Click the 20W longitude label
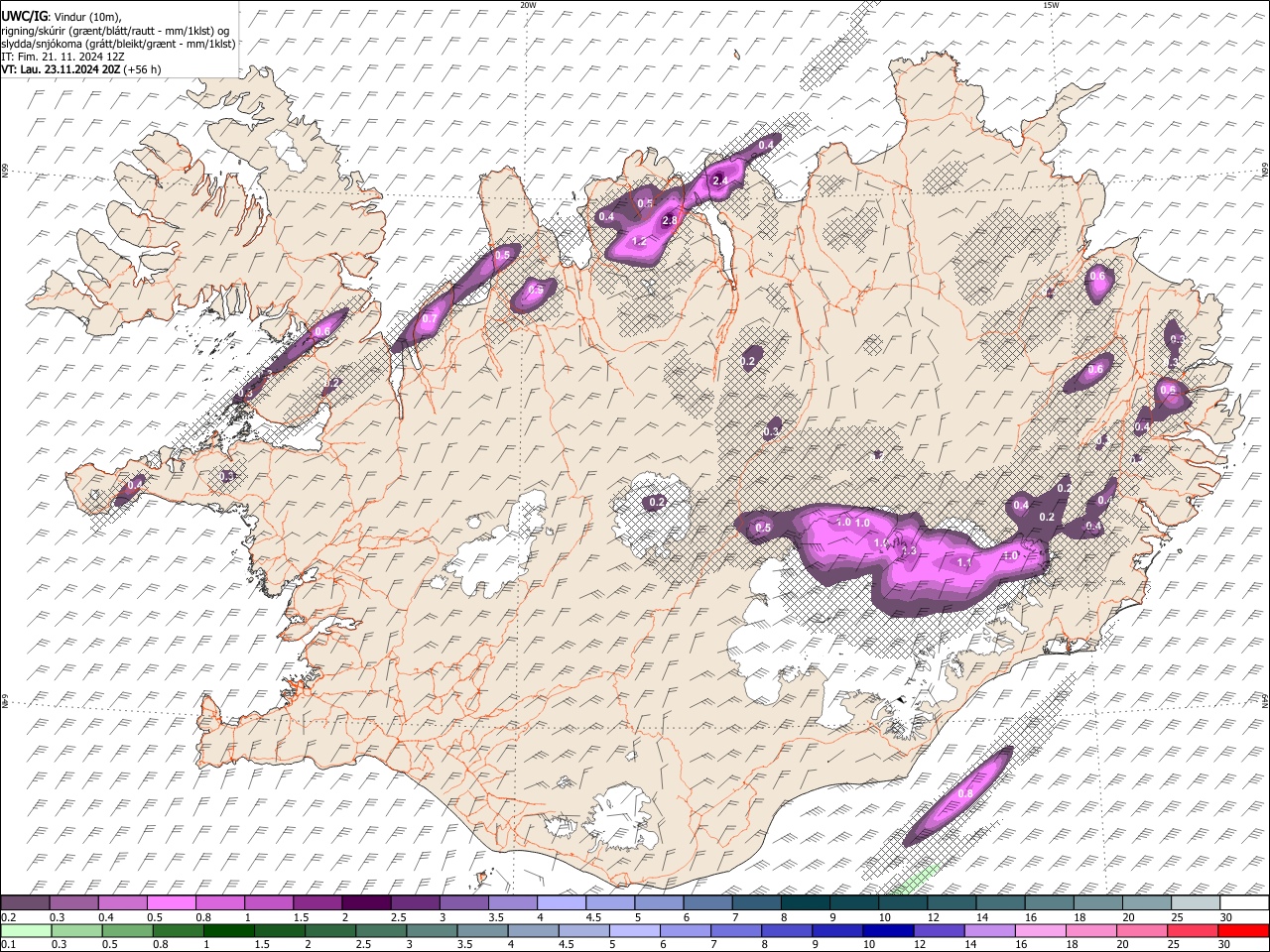The width and height of the screenshot is (1270, 952). point(529,5)
